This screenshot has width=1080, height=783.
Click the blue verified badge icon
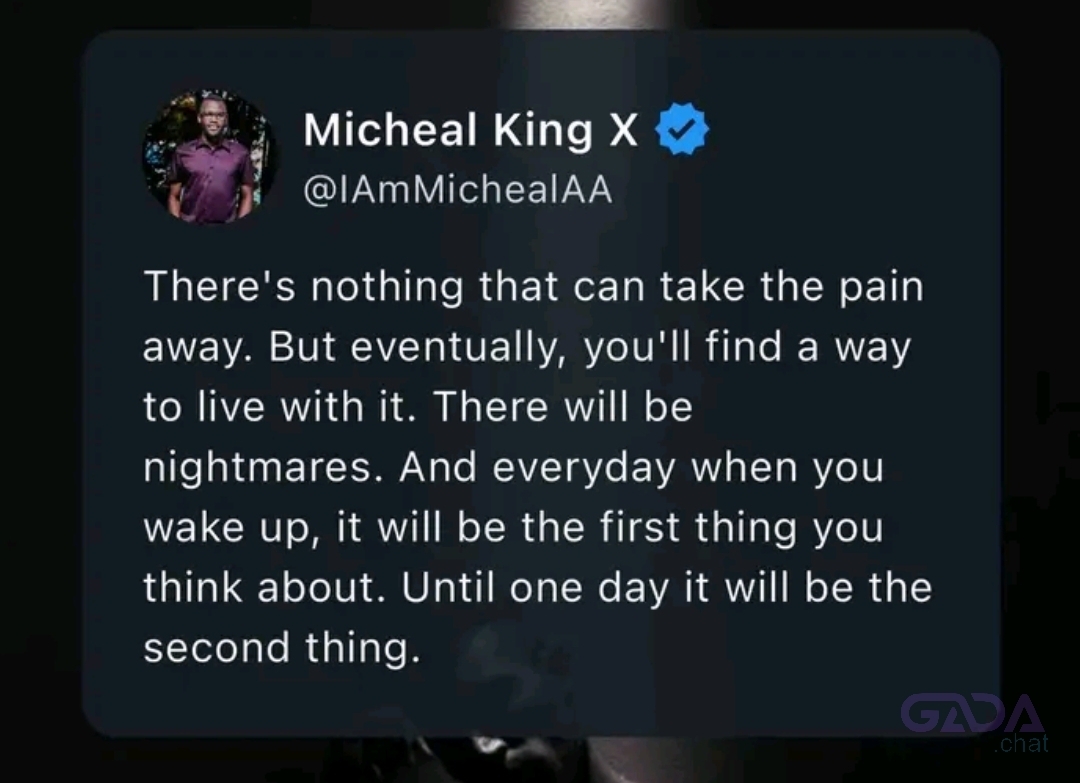point(682,129)
